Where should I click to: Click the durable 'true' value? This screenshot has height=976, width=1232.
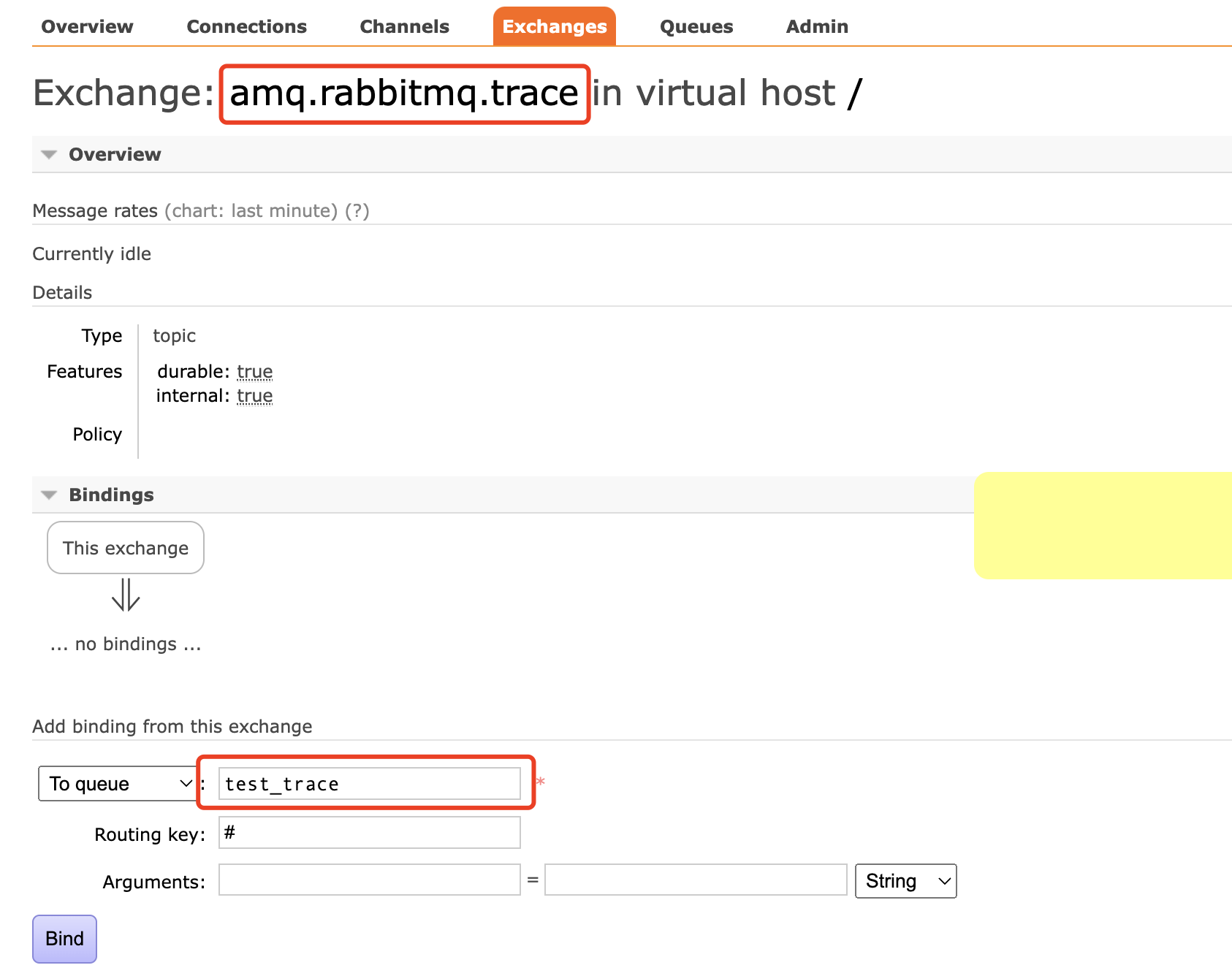[254, 372]
